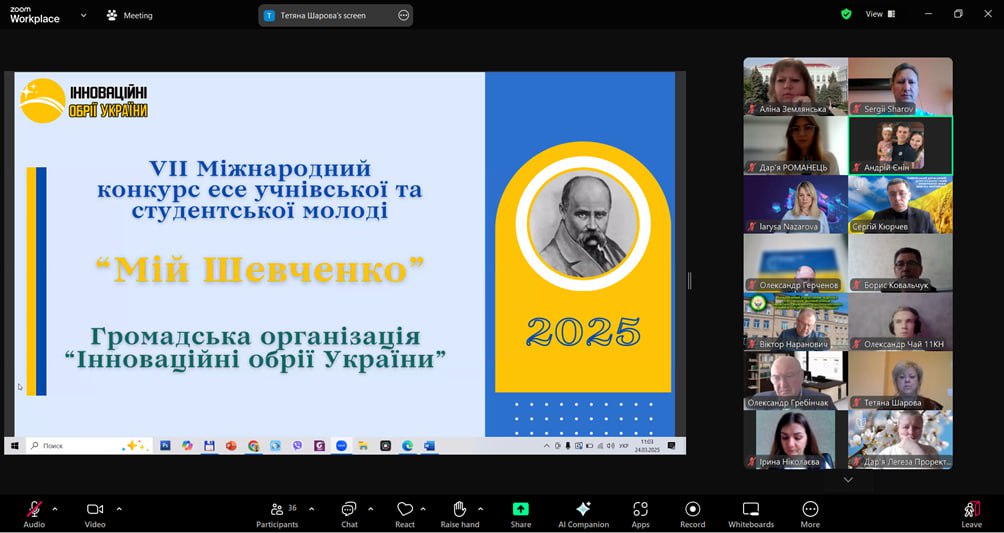The image size is (1004, 533).
Task: Open screen share options ellipsis
Action: (403, 15)
